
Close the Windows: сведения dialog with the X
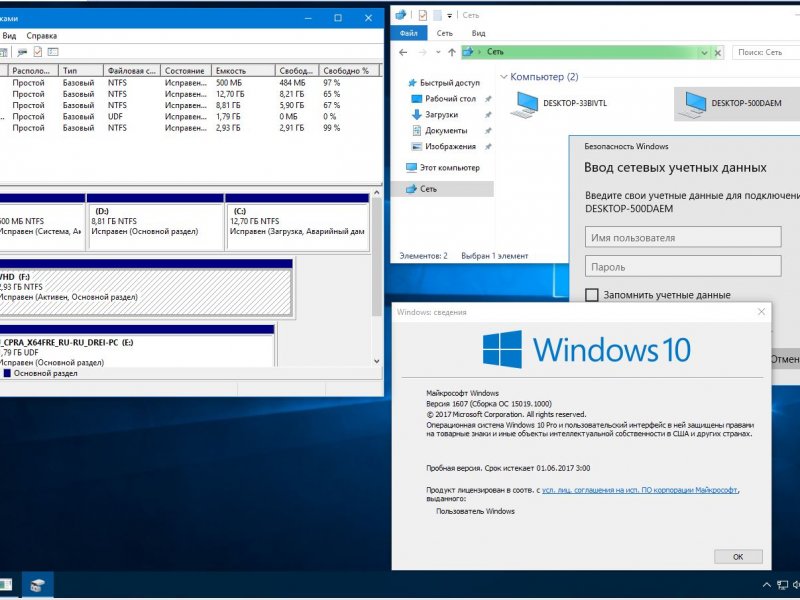(761, 312)
